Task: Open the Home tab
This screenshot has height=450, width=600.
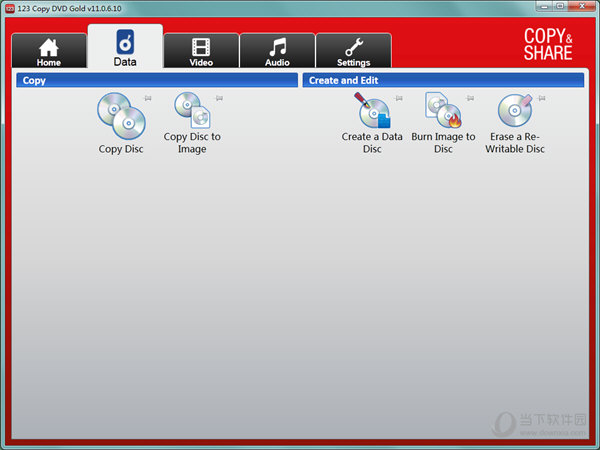Action: tap(49, 51)
